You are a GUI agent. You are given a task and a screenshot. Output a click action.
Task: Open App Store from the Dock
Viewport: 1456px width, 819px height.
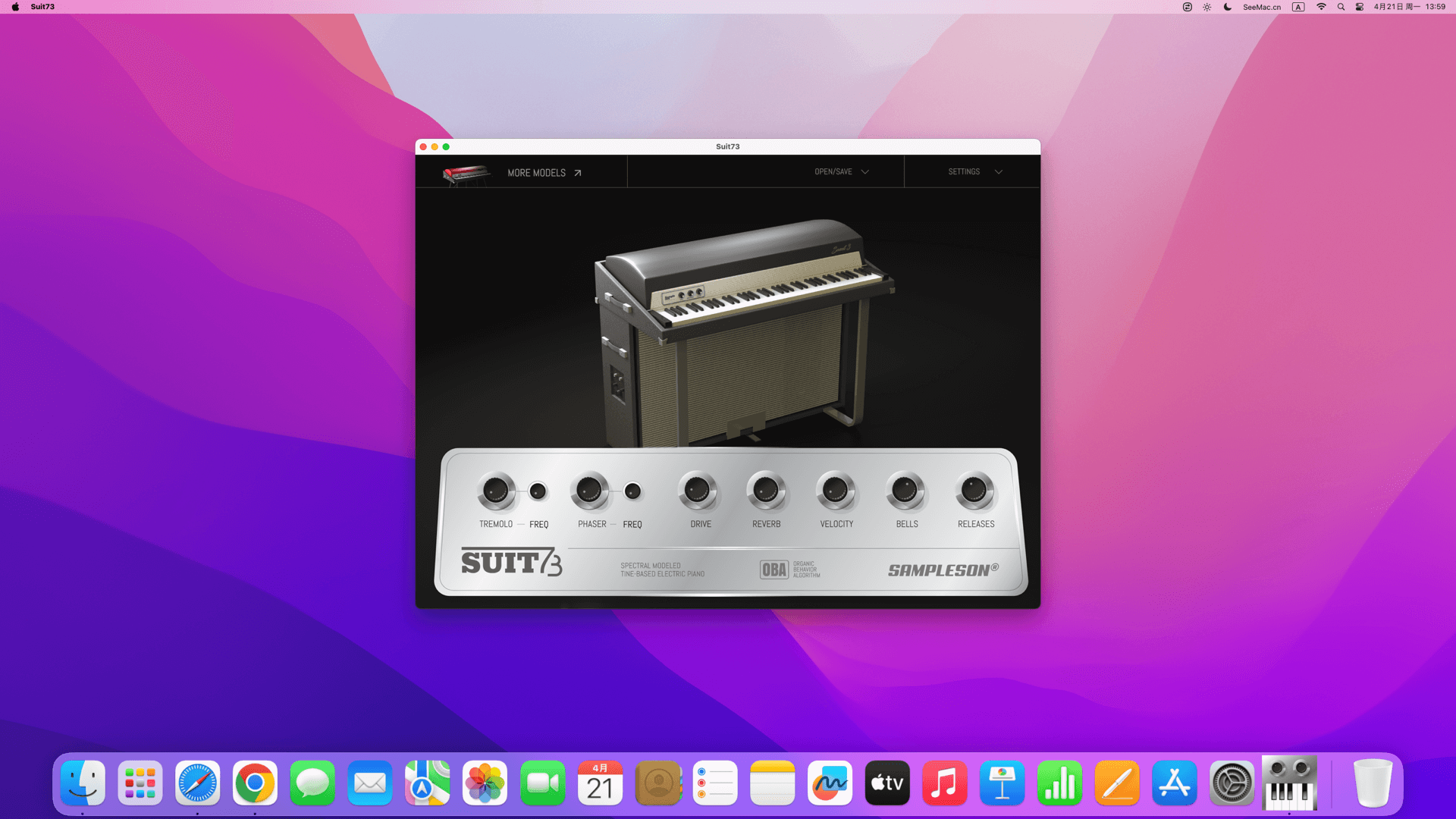(x=1174, y=783)
